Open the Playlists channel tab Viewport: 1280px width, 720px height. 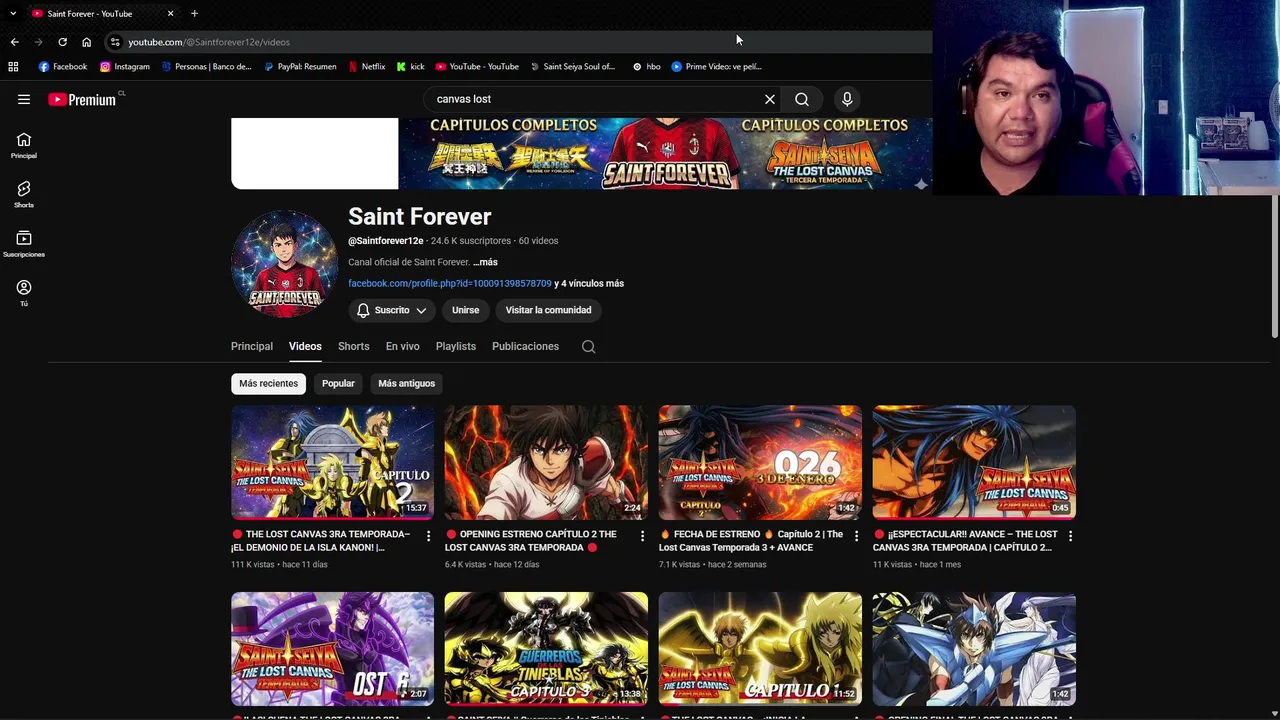456,346
